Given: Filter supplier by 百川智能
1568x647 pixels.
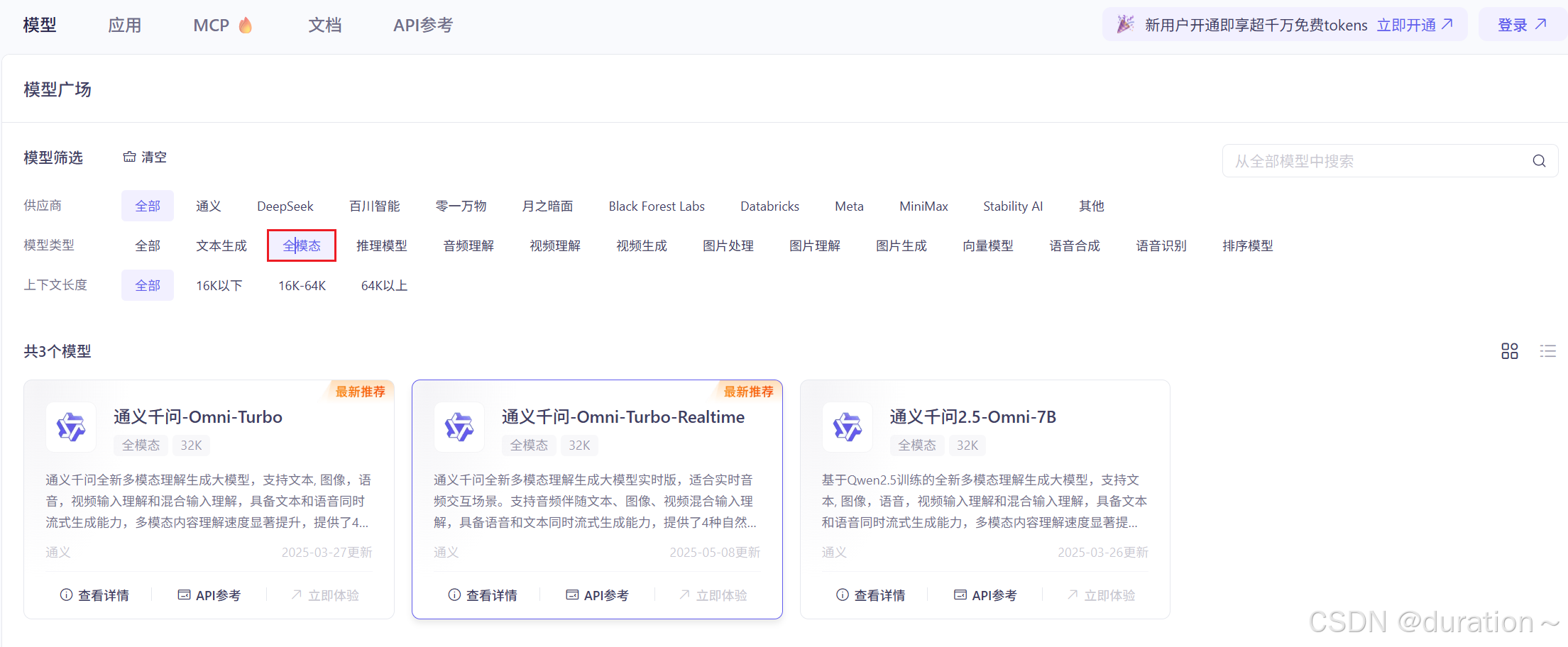Looking at the screenshot, I should pyautogui.click(x=375, y=206).
